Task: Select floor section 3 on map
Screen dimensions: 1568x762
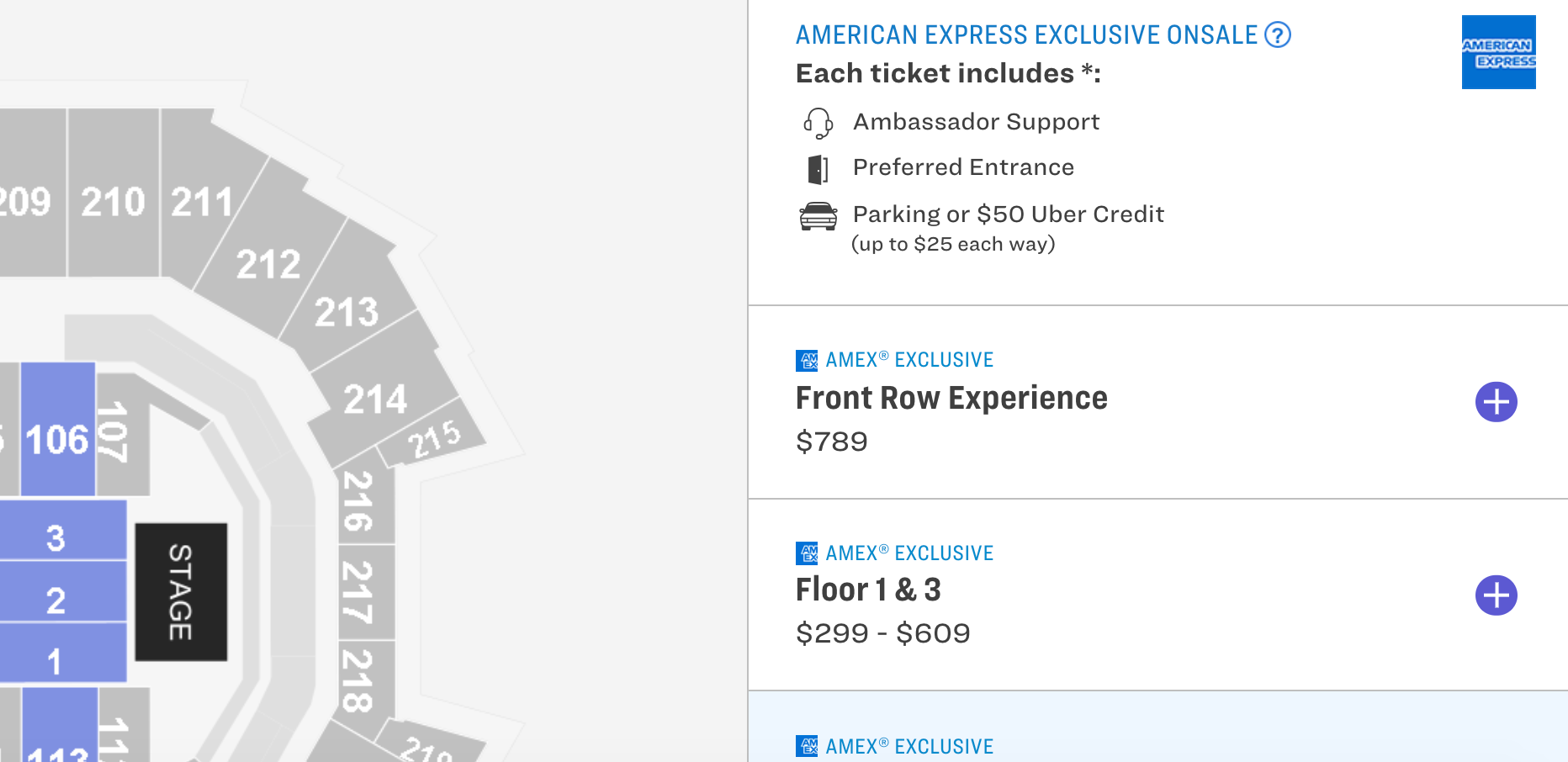Action: tap(61, 530)
